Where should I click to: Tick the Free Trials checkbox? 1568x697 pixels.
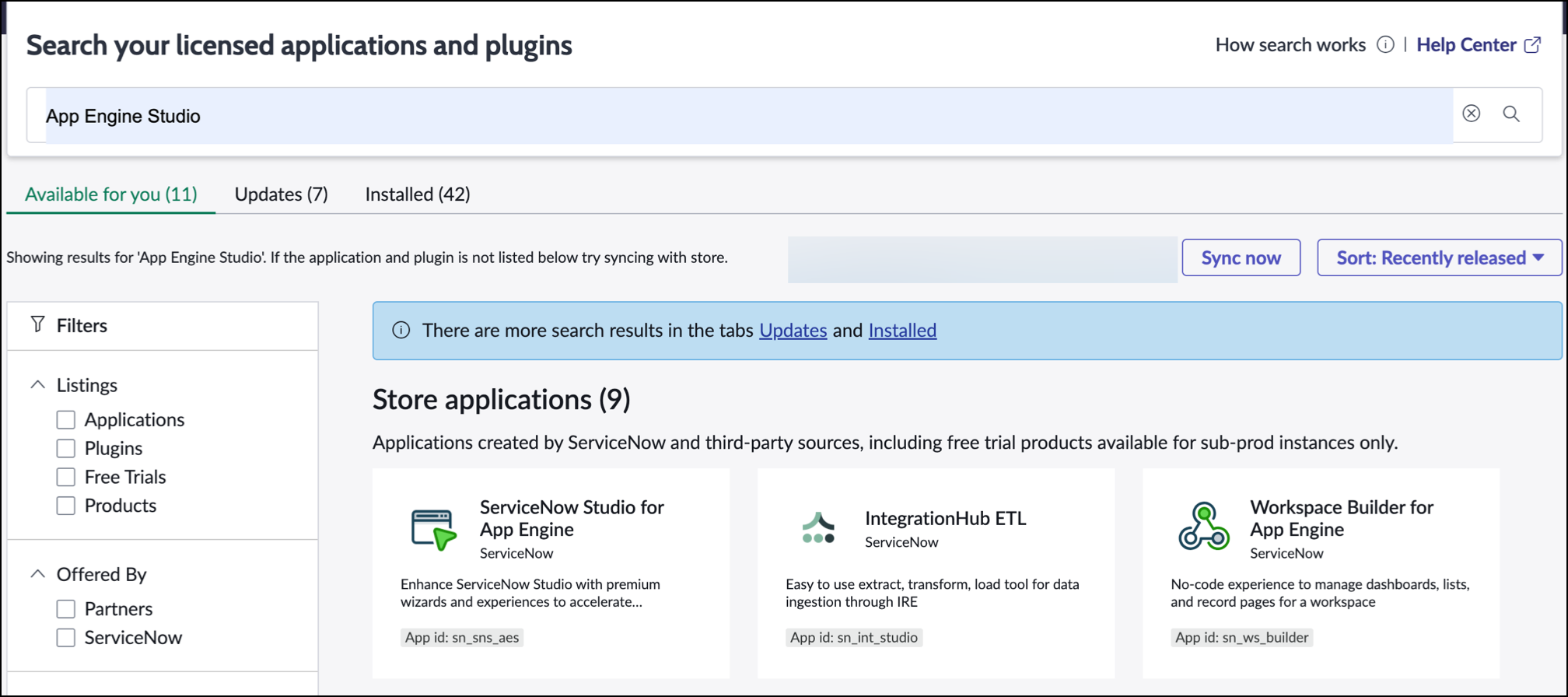point(66,477)
